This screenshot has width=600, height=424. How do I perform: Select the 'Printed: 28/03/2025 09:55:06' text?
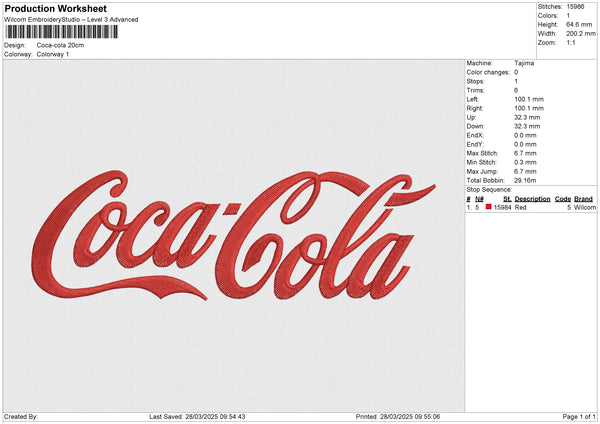pos(398,416)
